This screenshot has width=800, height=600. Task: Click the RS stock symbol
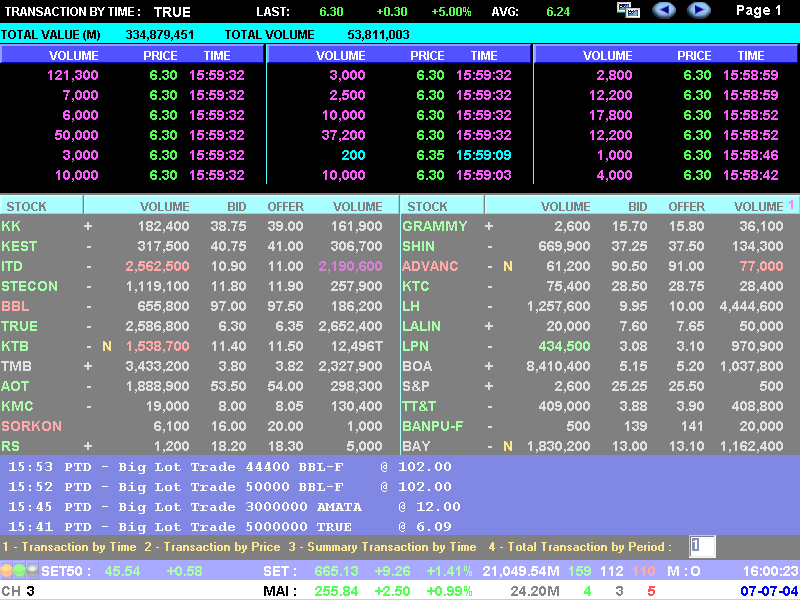point(10,446)
